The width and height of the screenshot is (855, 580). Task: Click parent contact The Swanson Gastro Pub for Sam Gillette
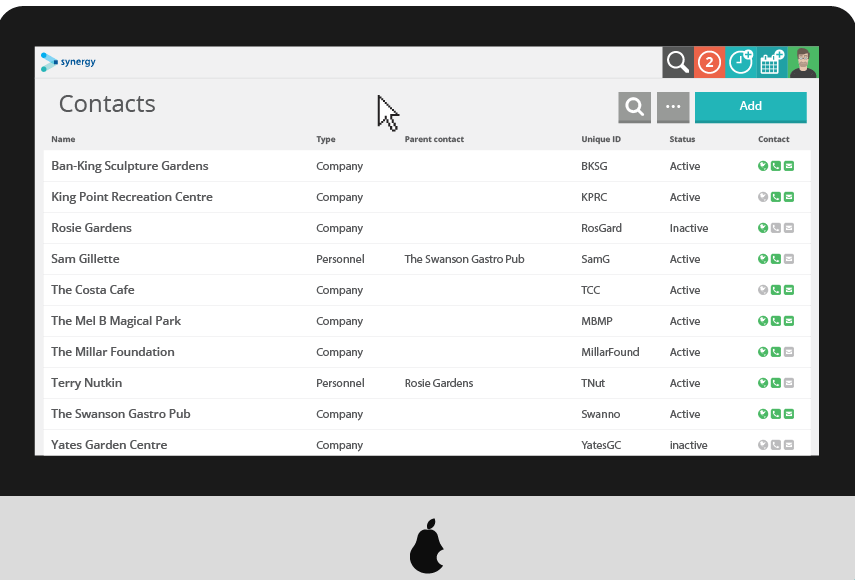[464, 259]
